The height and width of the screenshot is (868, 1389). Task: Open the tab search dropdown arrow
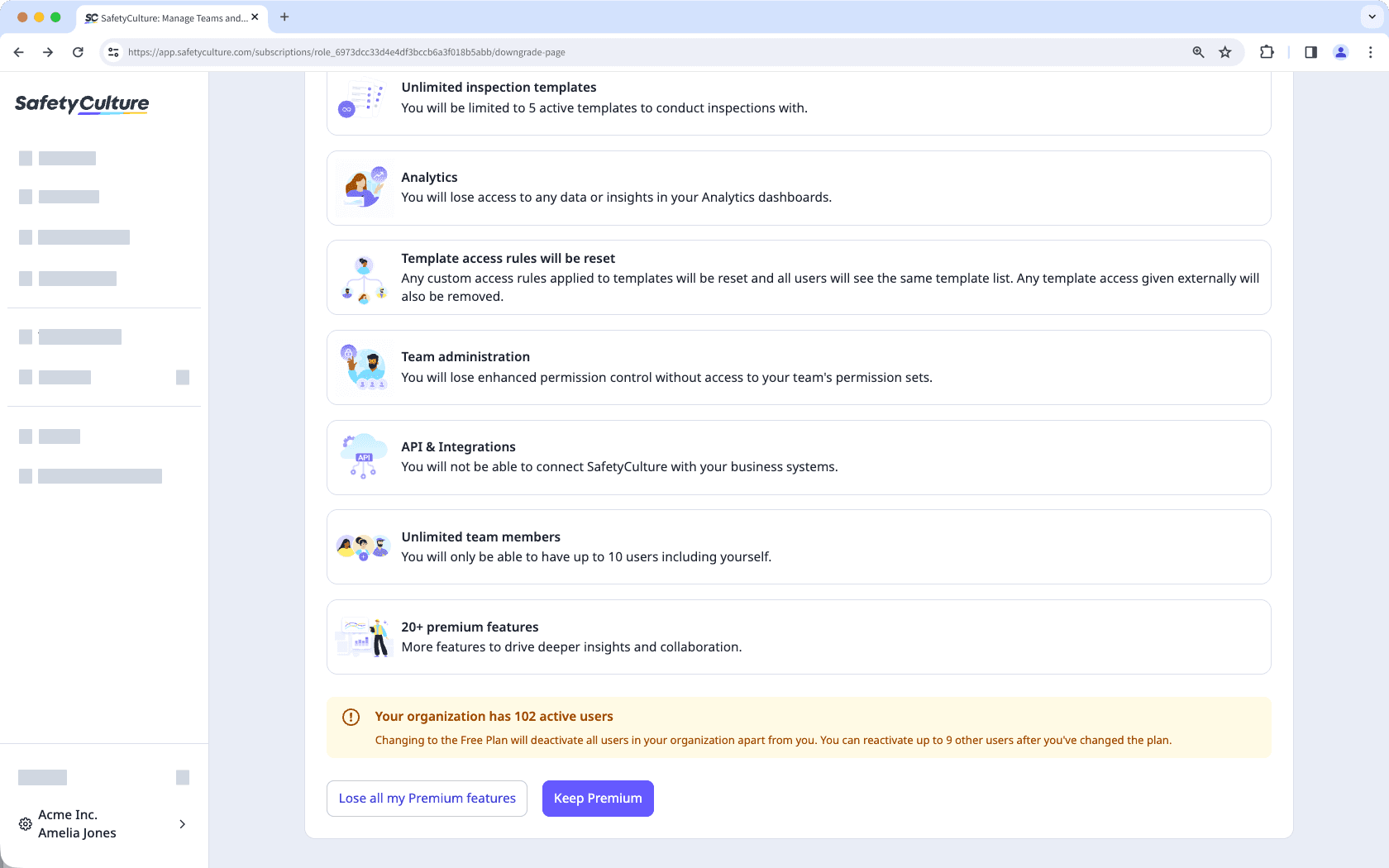1372,17
